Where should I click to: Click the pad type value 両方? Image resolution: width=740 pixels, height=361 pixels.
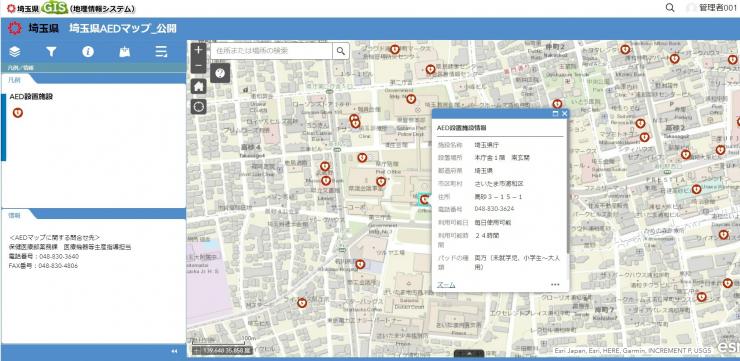pyautogui.click(x=517, y=262)
